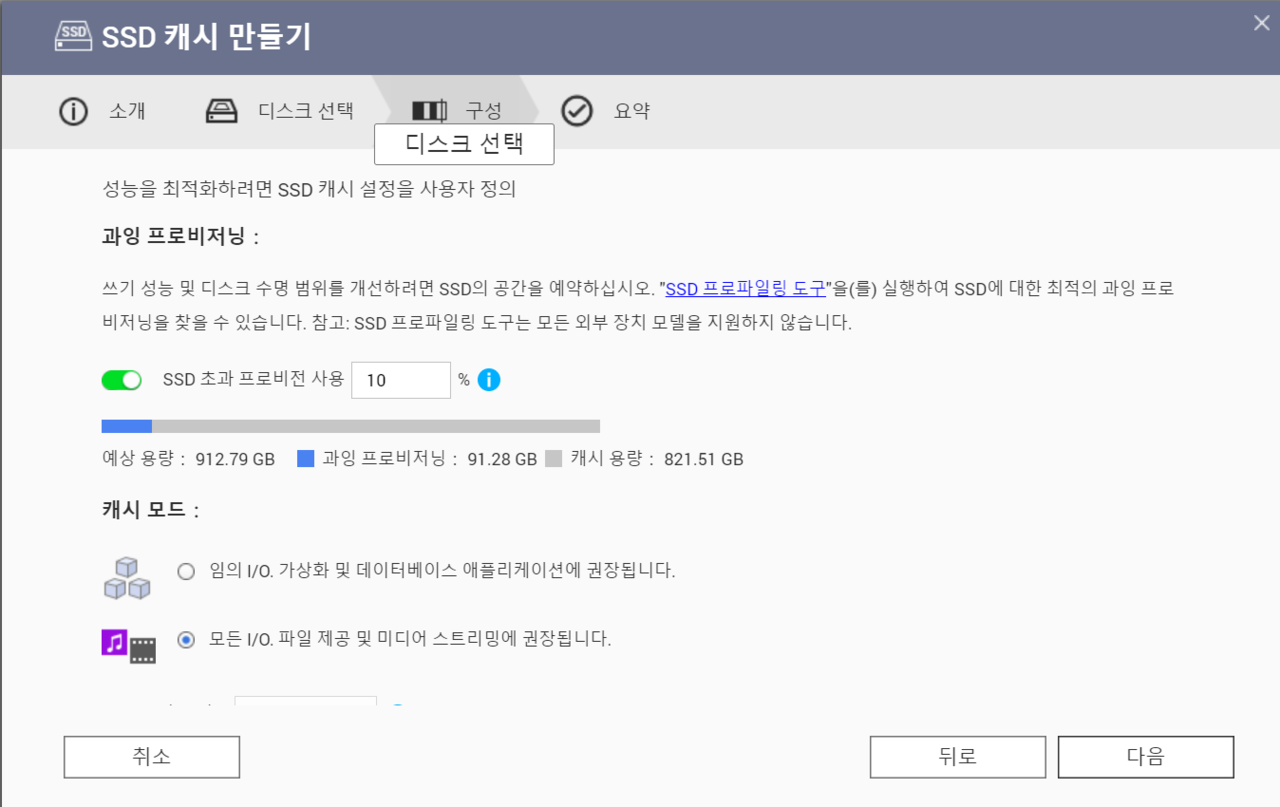Click the 과잉 프로비저닝 : section heading
Image resolution: width=1280 pixels, height=807 pixels.
pos(181,237)
